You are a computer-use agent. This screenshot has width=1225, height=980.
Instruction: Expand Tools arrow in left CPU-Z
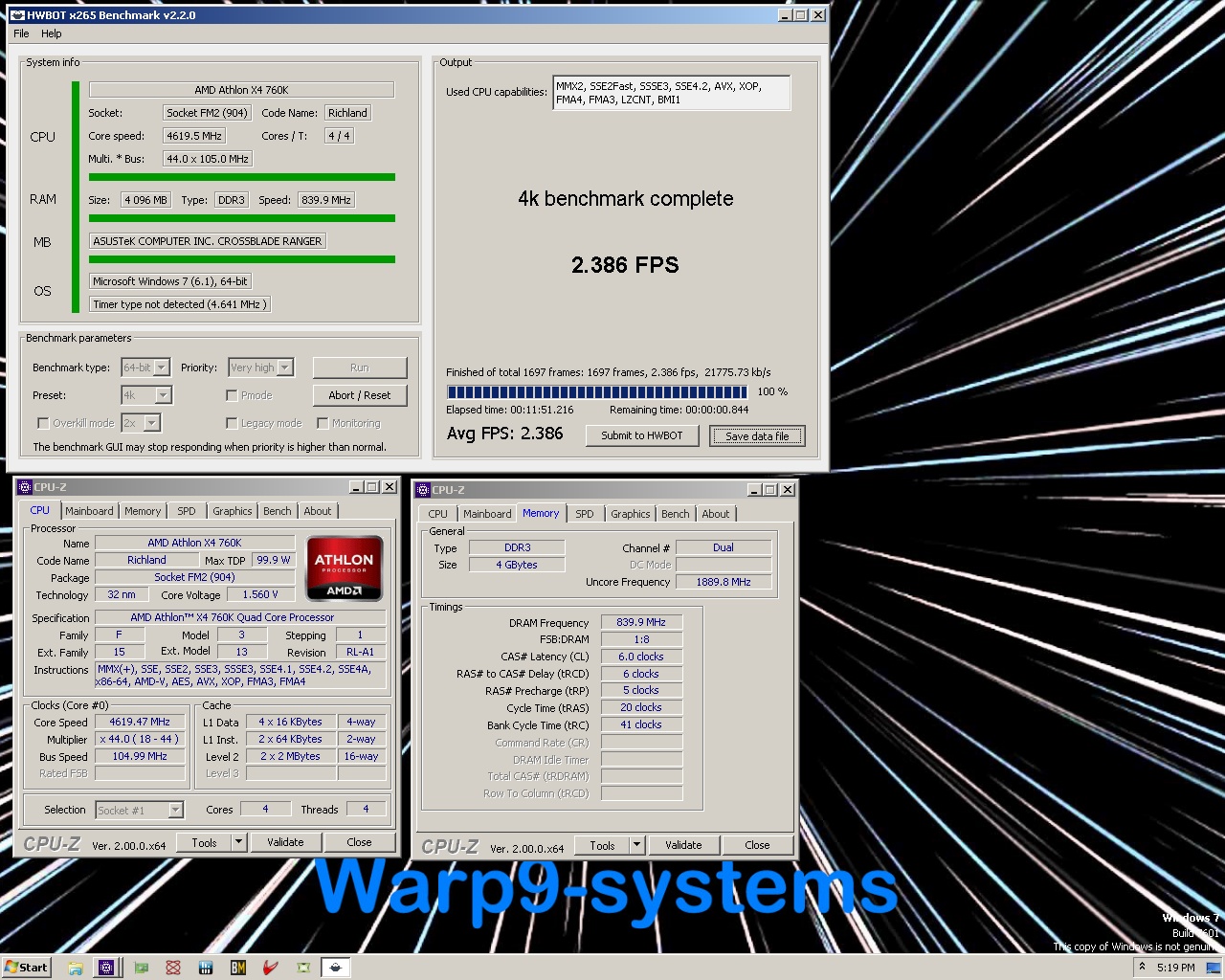coord(239,842)
